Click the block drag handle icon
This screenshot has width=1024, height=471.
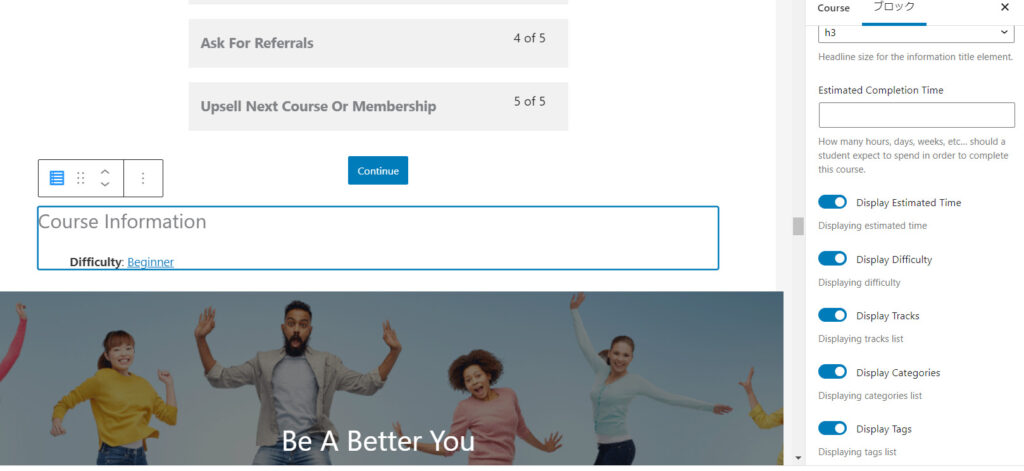(x=80, y=178)
